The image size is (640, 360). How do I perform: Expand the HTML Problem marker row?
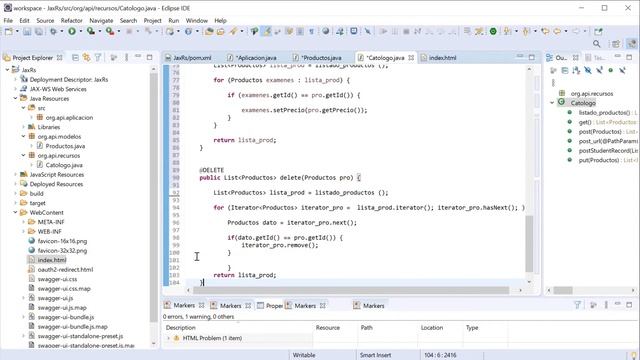point(169,338)
